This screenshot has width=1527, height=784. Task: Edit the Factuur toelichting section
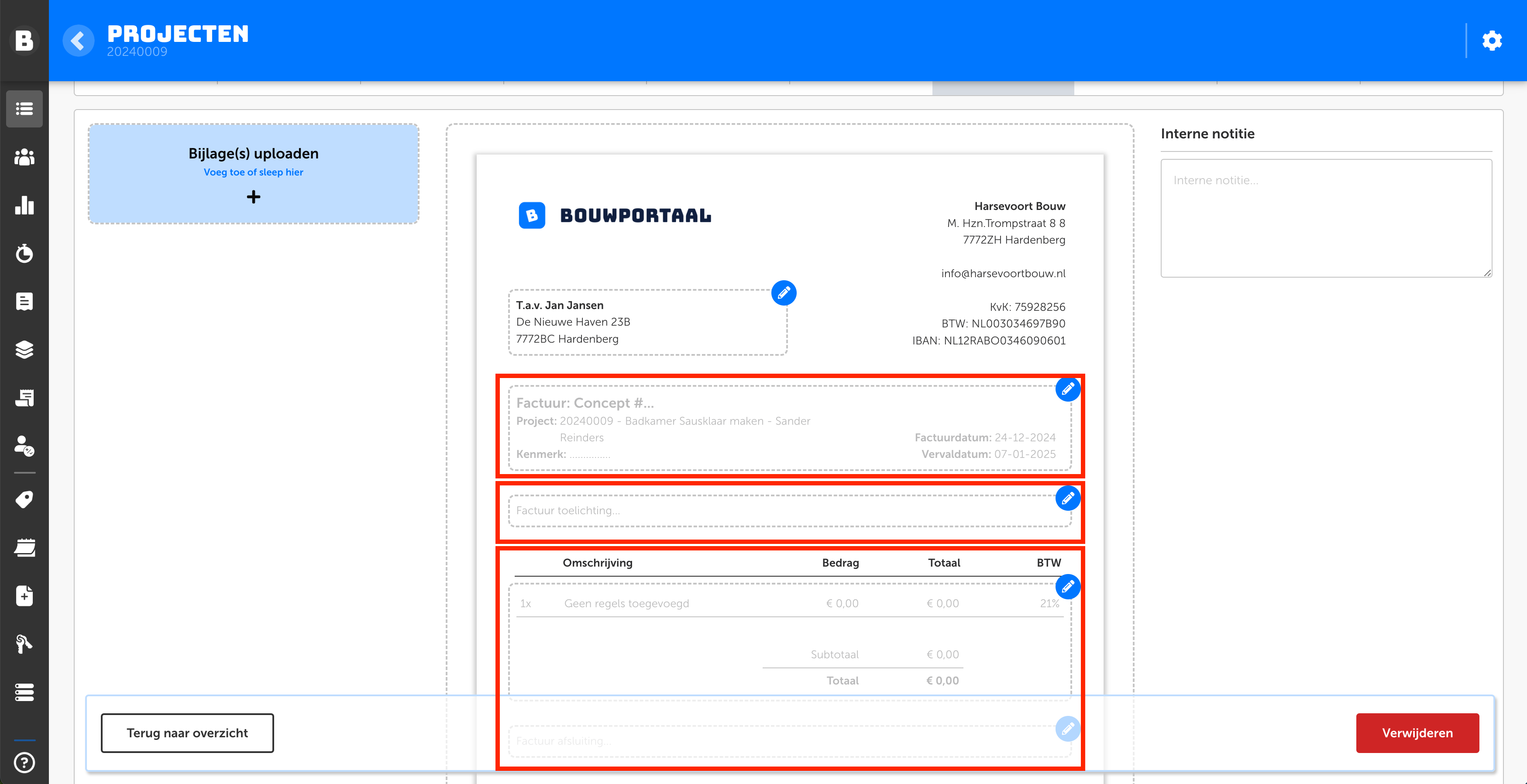tap(1068, 499)
